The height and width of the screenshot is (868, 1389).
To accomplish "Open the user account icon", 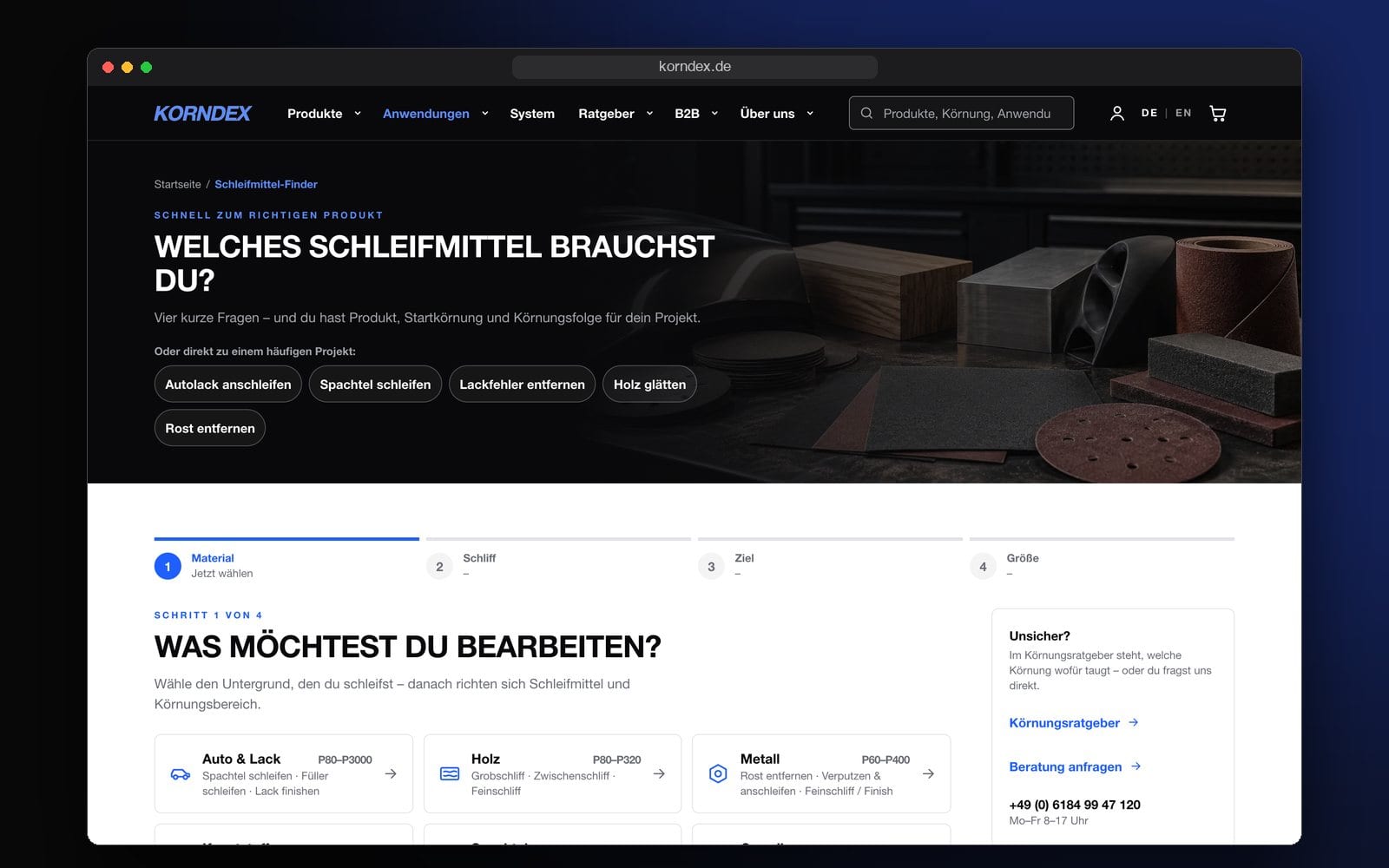I will click(1117, 114).
